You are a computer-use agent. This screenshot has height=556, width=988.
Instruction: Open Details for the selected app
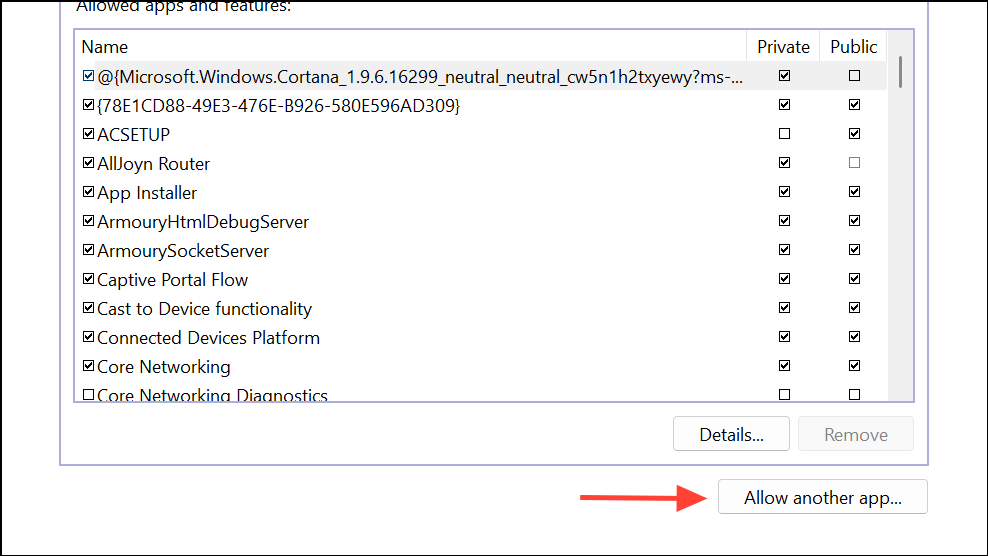click(x=731, y=435)
